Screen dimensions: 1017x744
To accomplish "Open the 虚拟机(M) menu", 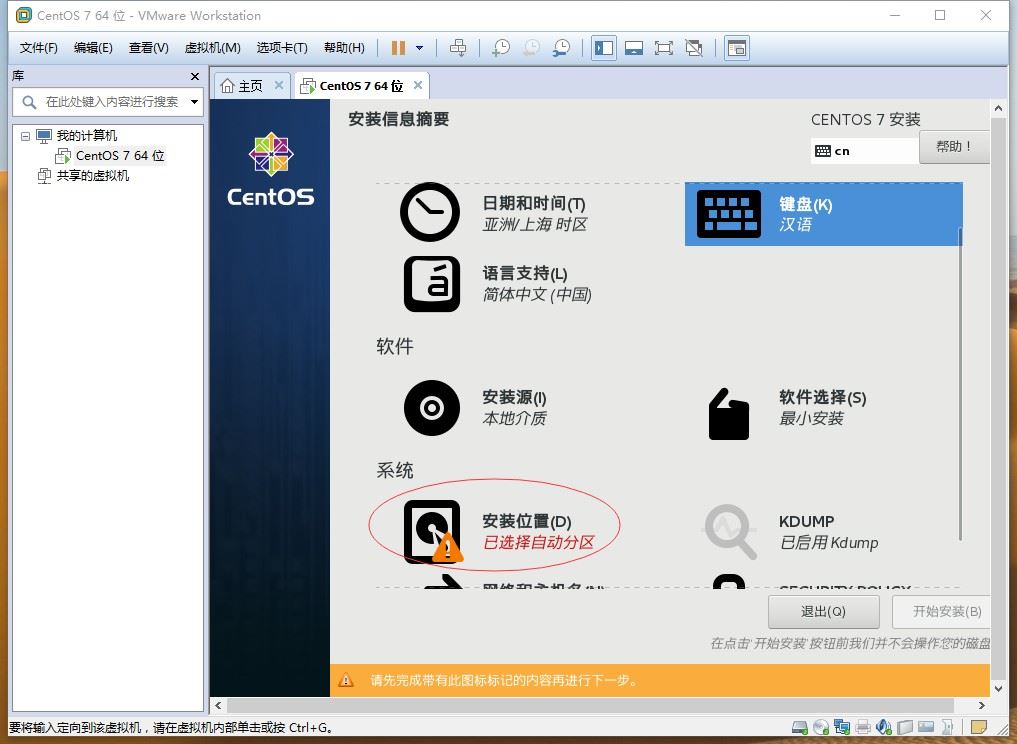I will point(213,48).
